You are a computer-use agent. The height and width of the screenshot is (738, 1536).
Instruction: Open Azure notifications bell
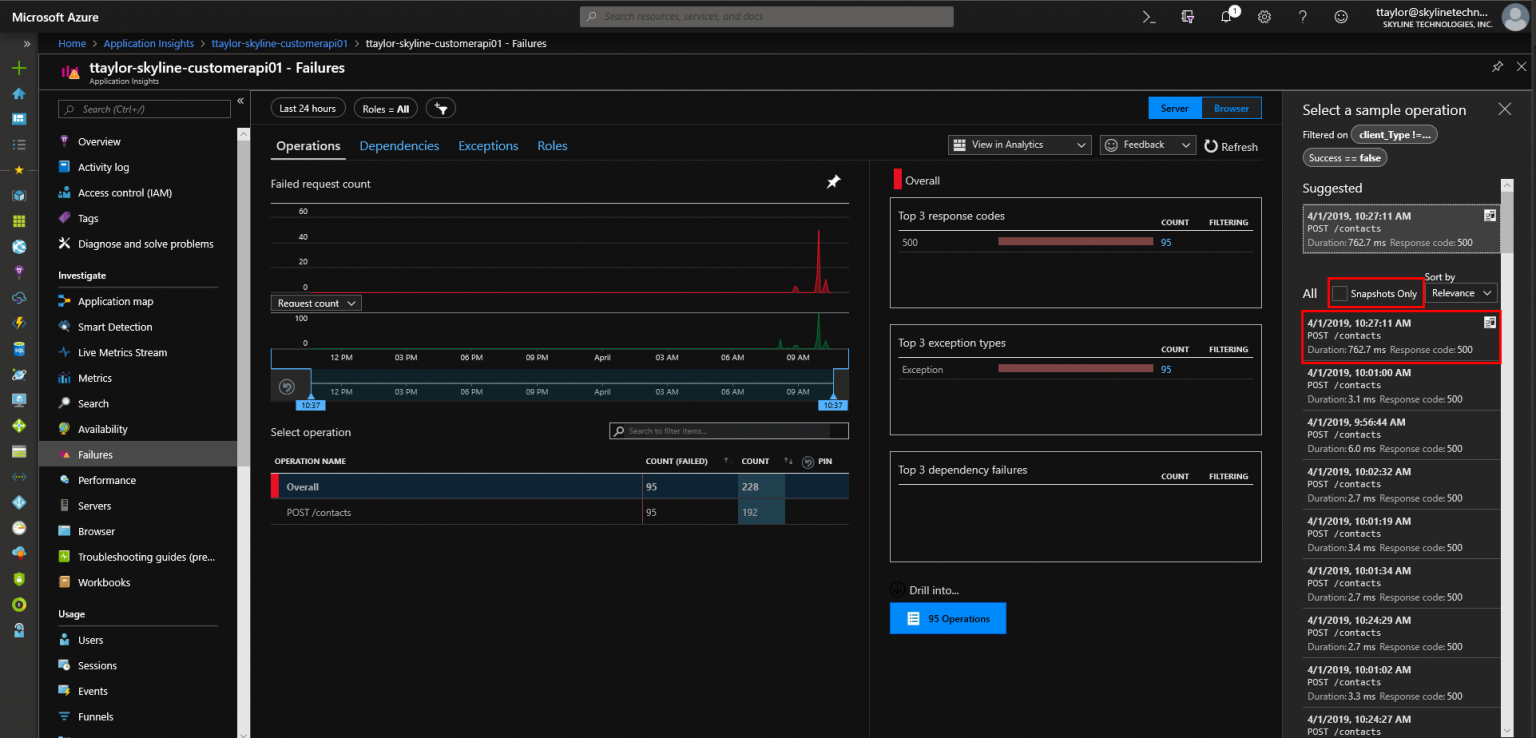tap(1225, 16)
